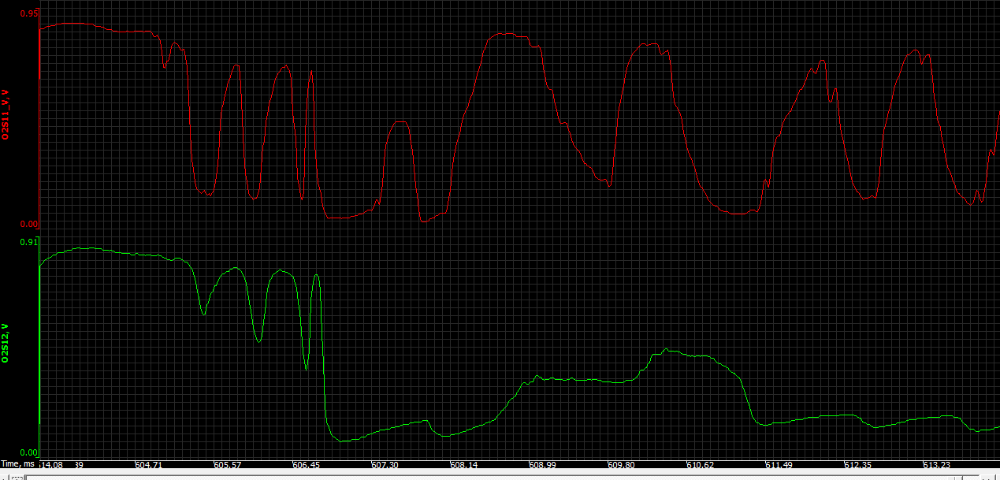Select the 607.30 time marker
This screenshot has width=1000, height=480.
point(385,465)
